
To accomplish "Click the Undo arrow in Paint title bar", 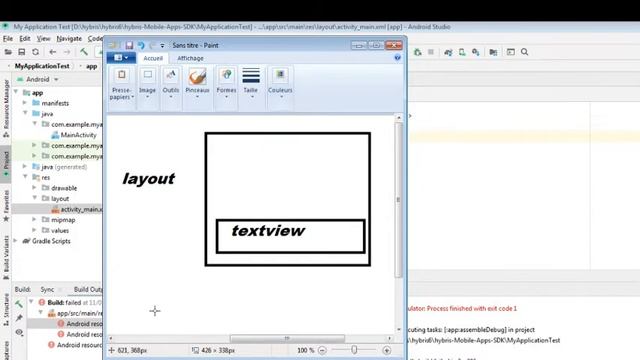I will [141, 45].
